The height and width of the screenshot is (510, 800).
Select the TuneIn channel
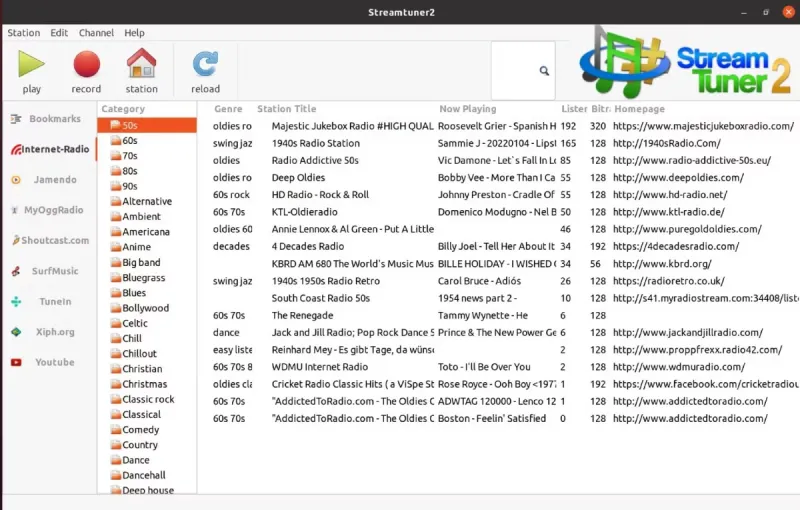pos(42,301)
